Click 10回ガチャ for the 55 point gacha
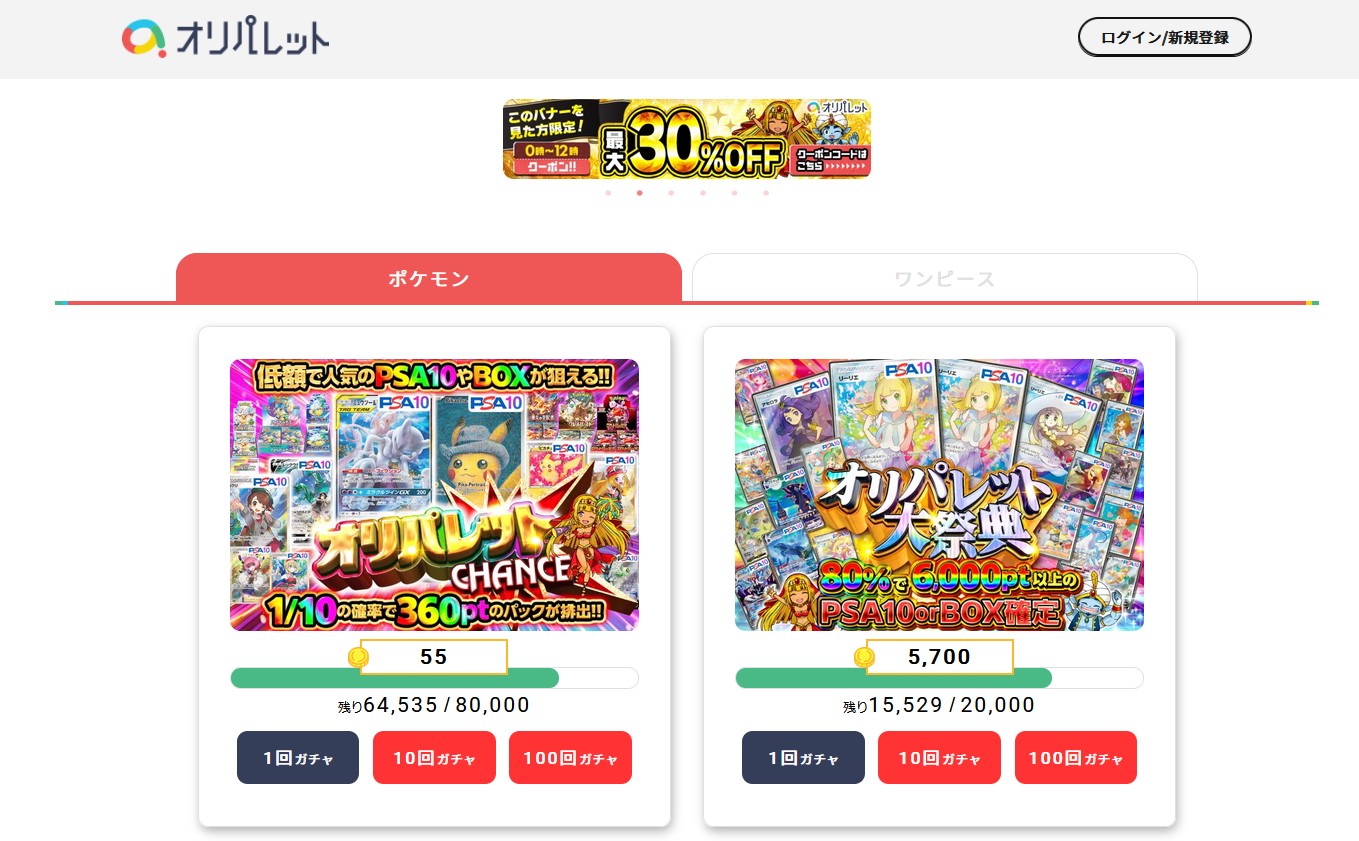 point(434,758)
